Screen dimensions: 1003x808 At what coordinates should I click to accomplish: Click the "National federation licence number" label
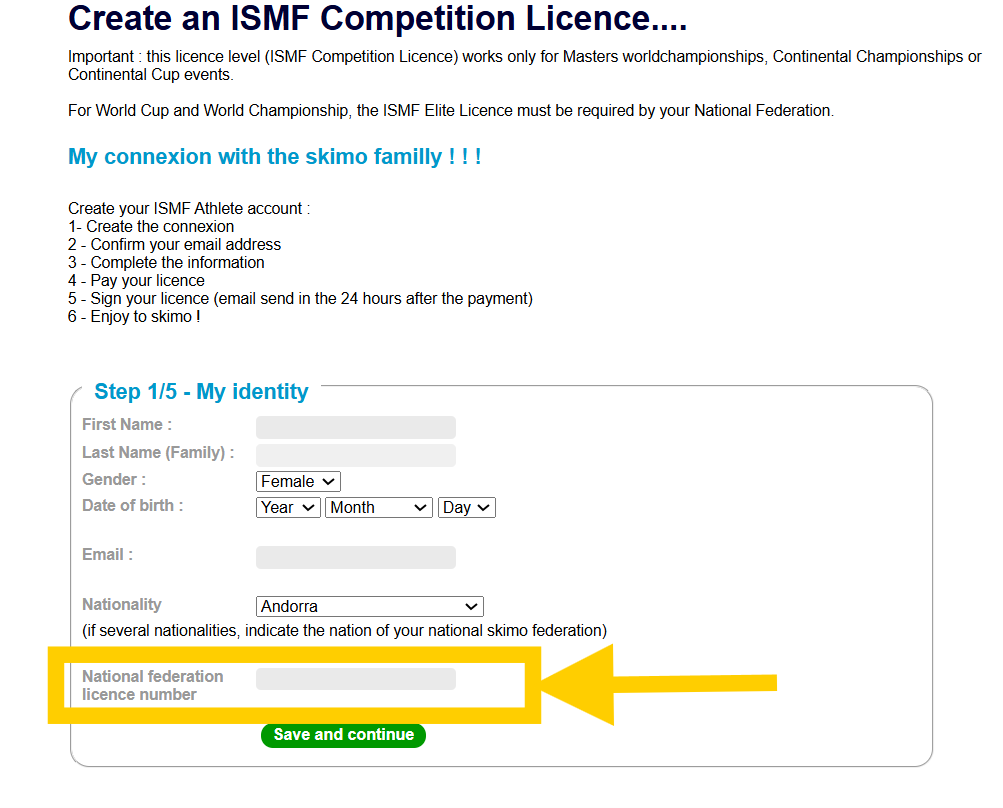[152, 685]
